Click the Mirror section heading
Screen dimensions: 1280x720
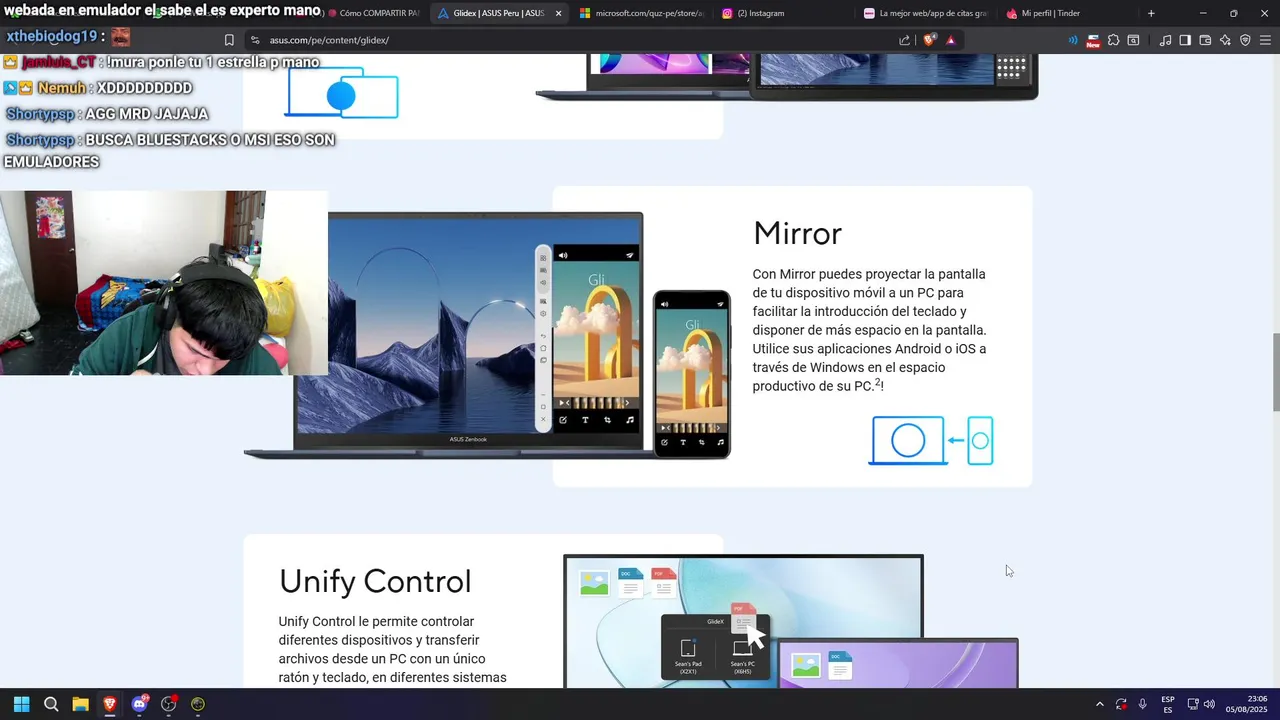[797, 233]
